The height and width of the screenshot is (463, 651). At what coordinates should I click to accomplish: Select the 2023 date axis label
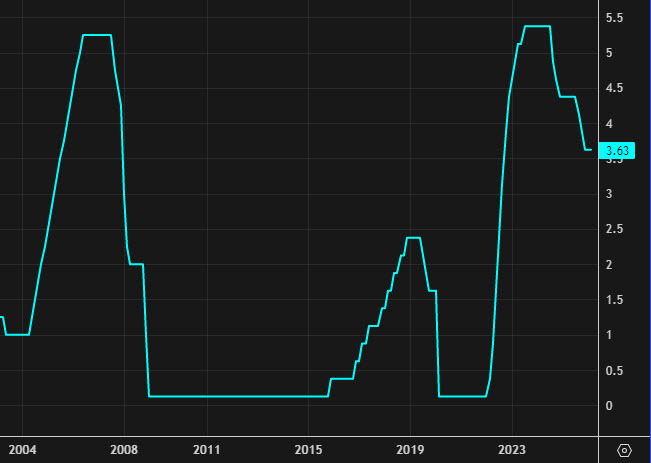click(x=513, y=450)
